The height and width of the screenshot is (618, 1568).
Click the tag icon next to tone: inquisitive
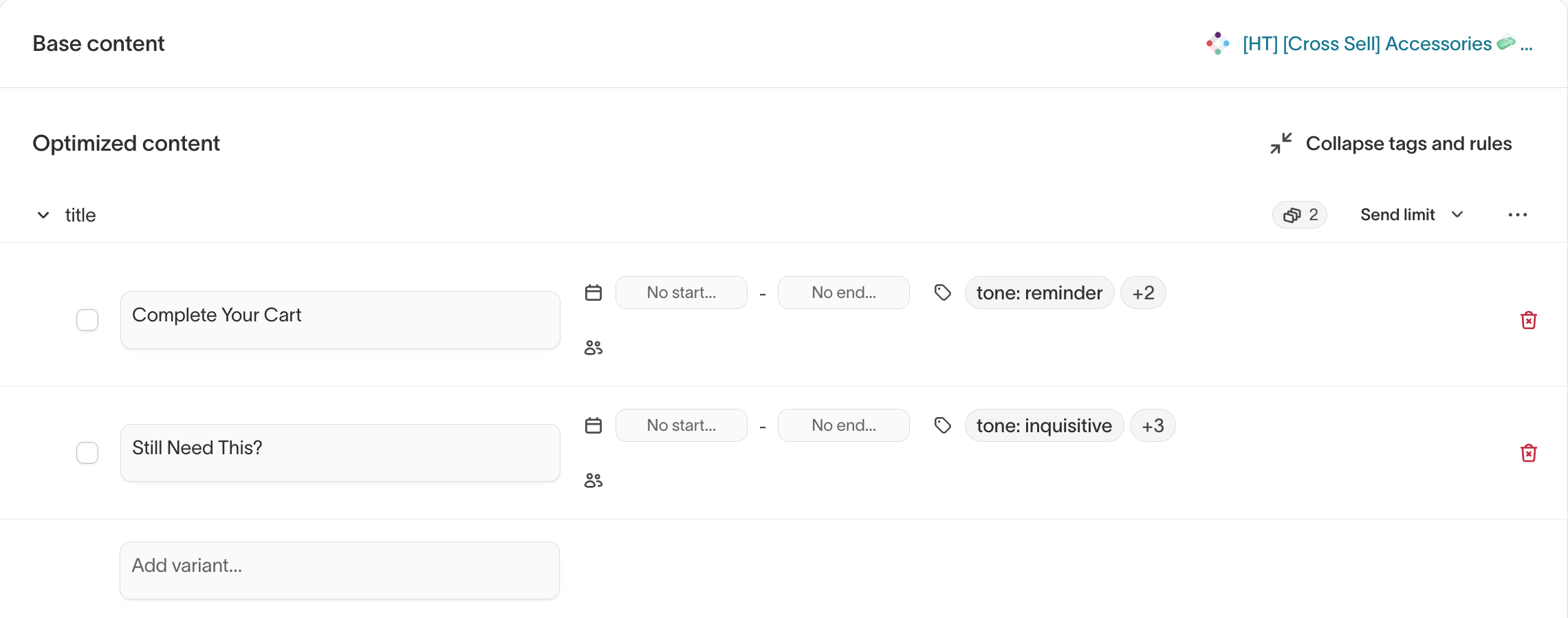coord(942,425)
